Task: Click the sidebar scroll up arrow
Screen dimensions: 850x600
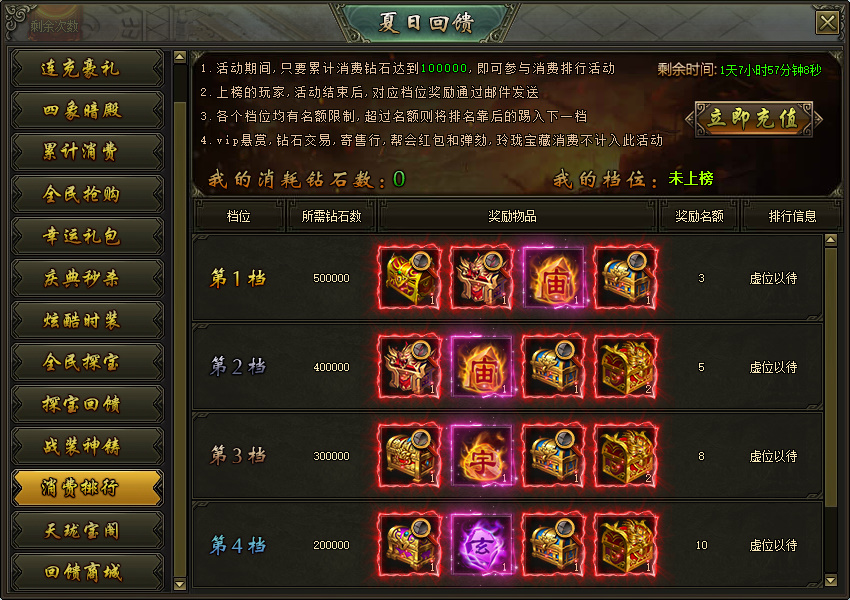Action: click(180, 56)
